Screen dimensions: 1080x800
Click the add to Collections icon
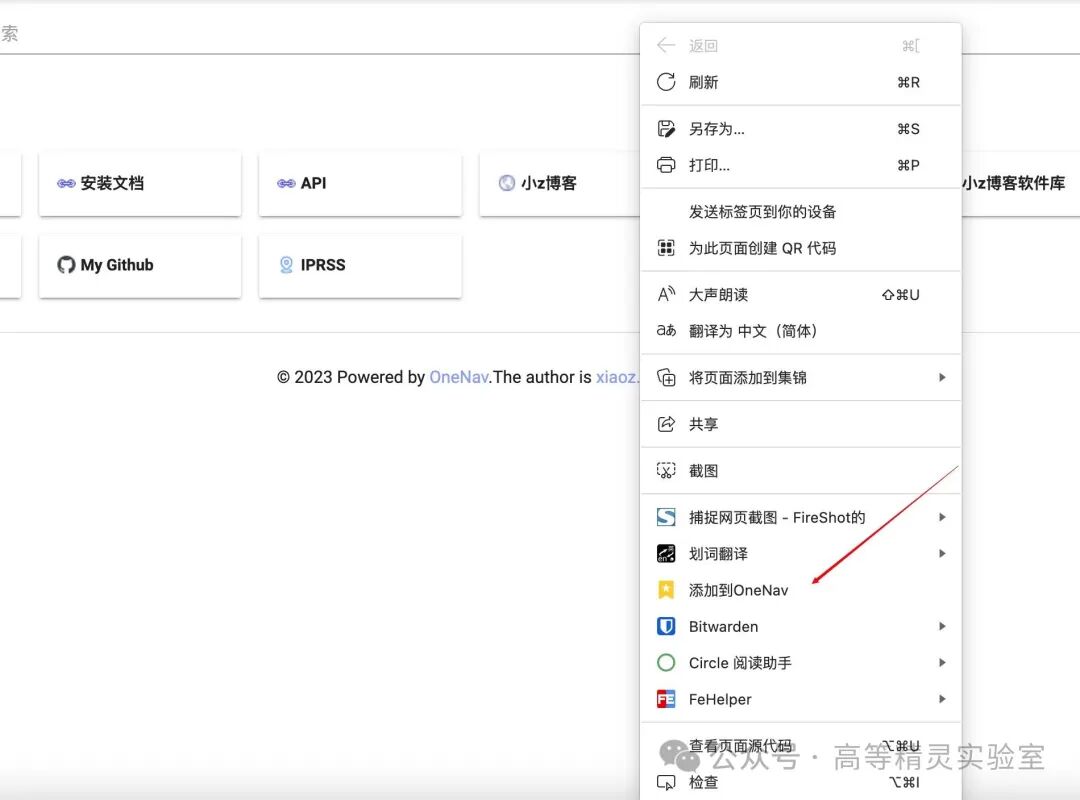coord(665,378)
